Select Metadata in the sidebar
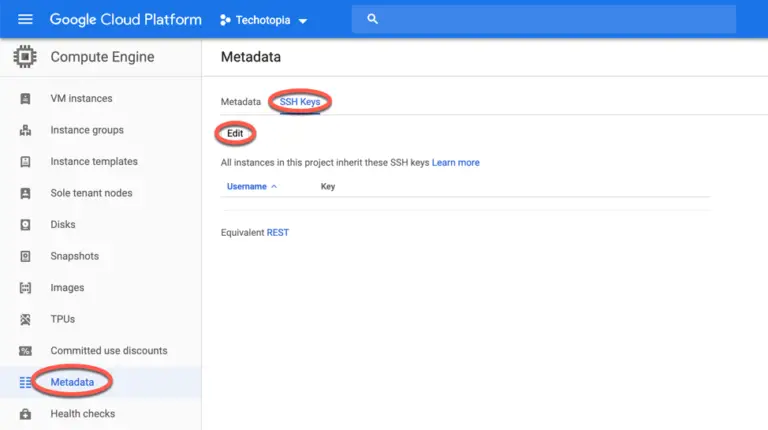The image size is (768, 430). tap(72, 382)
